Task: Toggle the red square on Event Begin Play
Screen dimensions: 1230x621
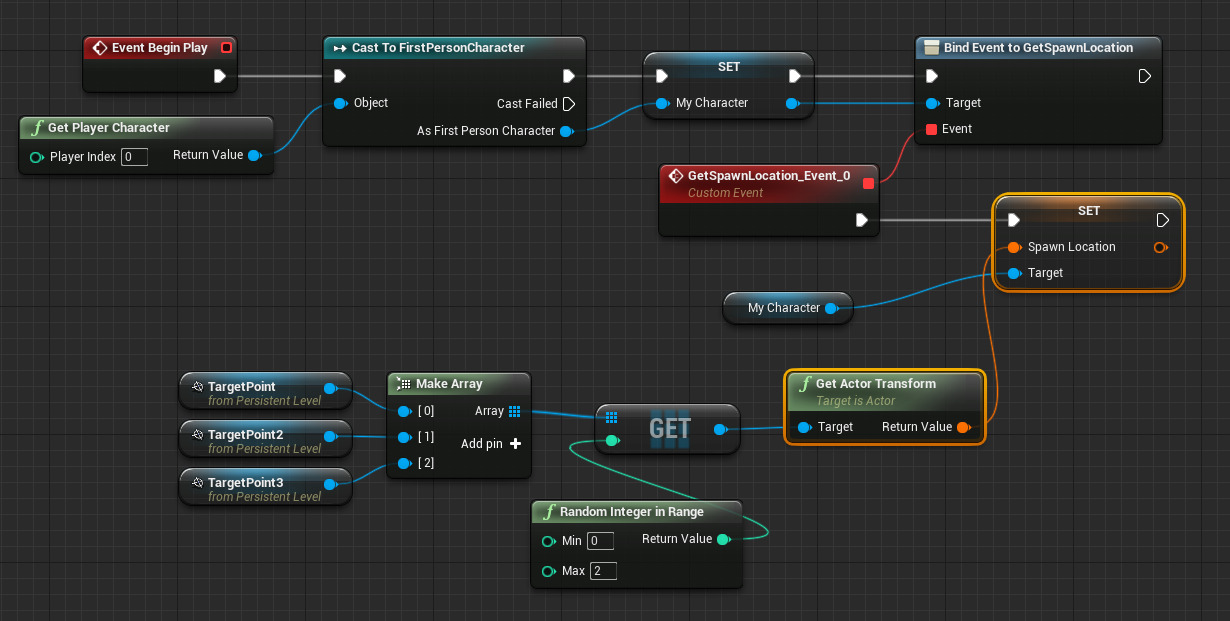Action: [x=227, y=46]
